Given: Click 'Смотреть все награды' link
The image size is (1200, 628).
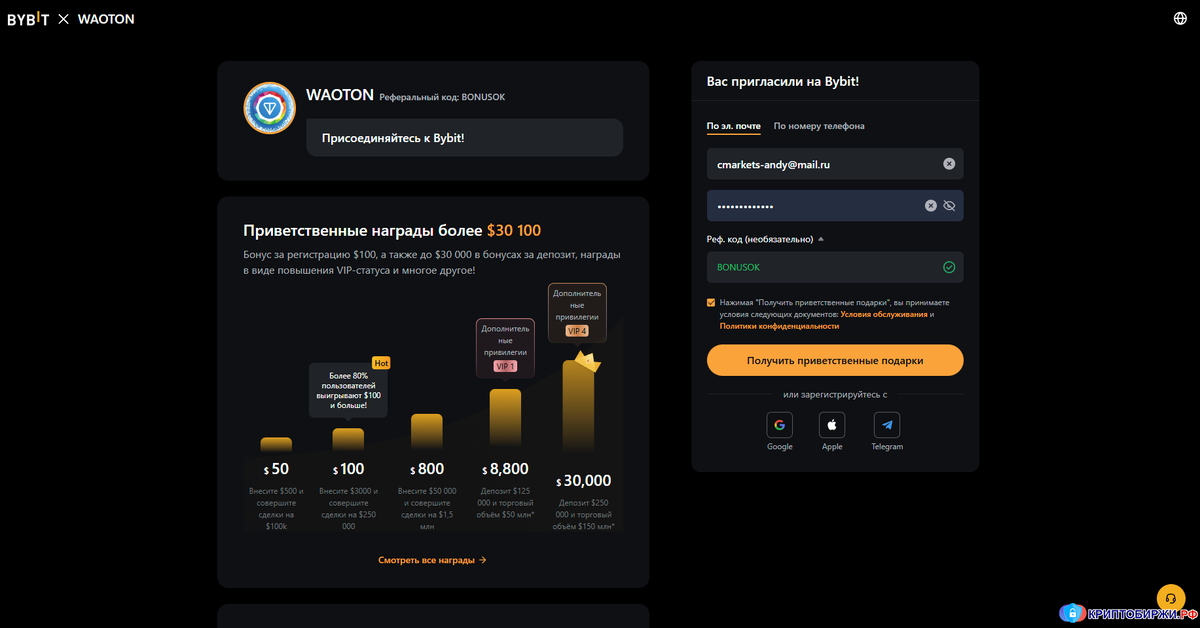Looking at the screenshot, I should 432,560.
